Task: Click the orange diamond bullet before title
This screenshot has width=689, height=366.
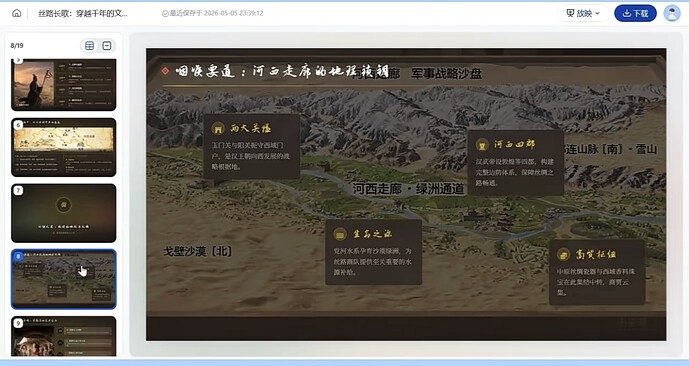Action: click(165, 71)
